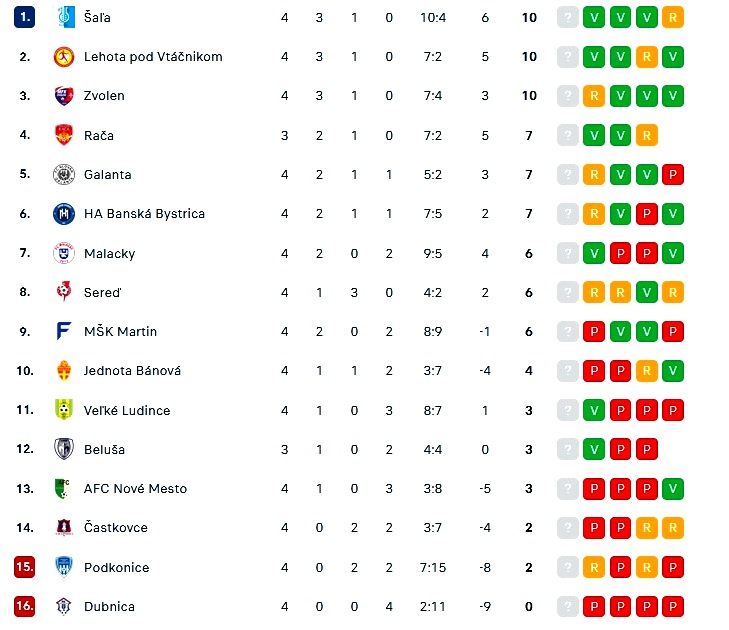The image size is (729, 630).
Task: Click the grey upcoming match badge for Šaľa
Action: point(568,17)
